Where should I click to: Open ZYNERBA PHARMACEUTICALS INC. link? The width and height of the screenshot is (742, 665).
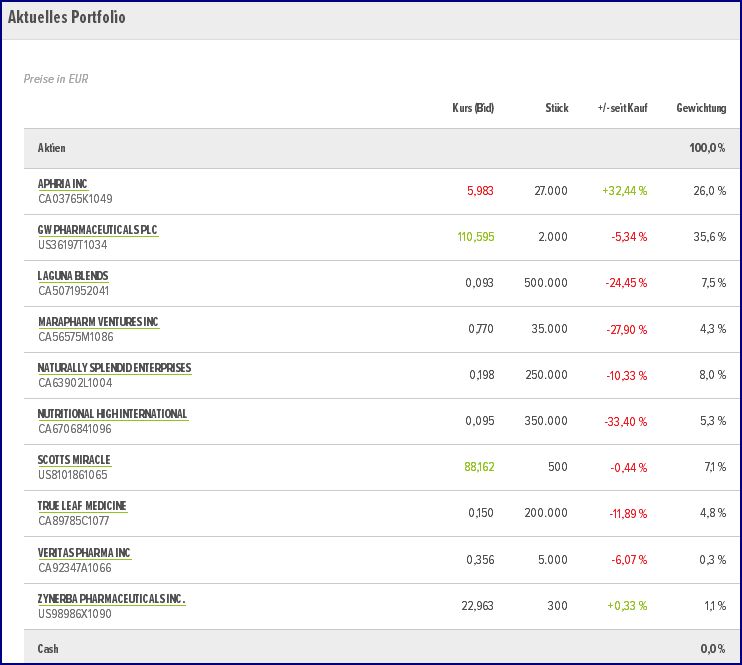tap(111, 599)
